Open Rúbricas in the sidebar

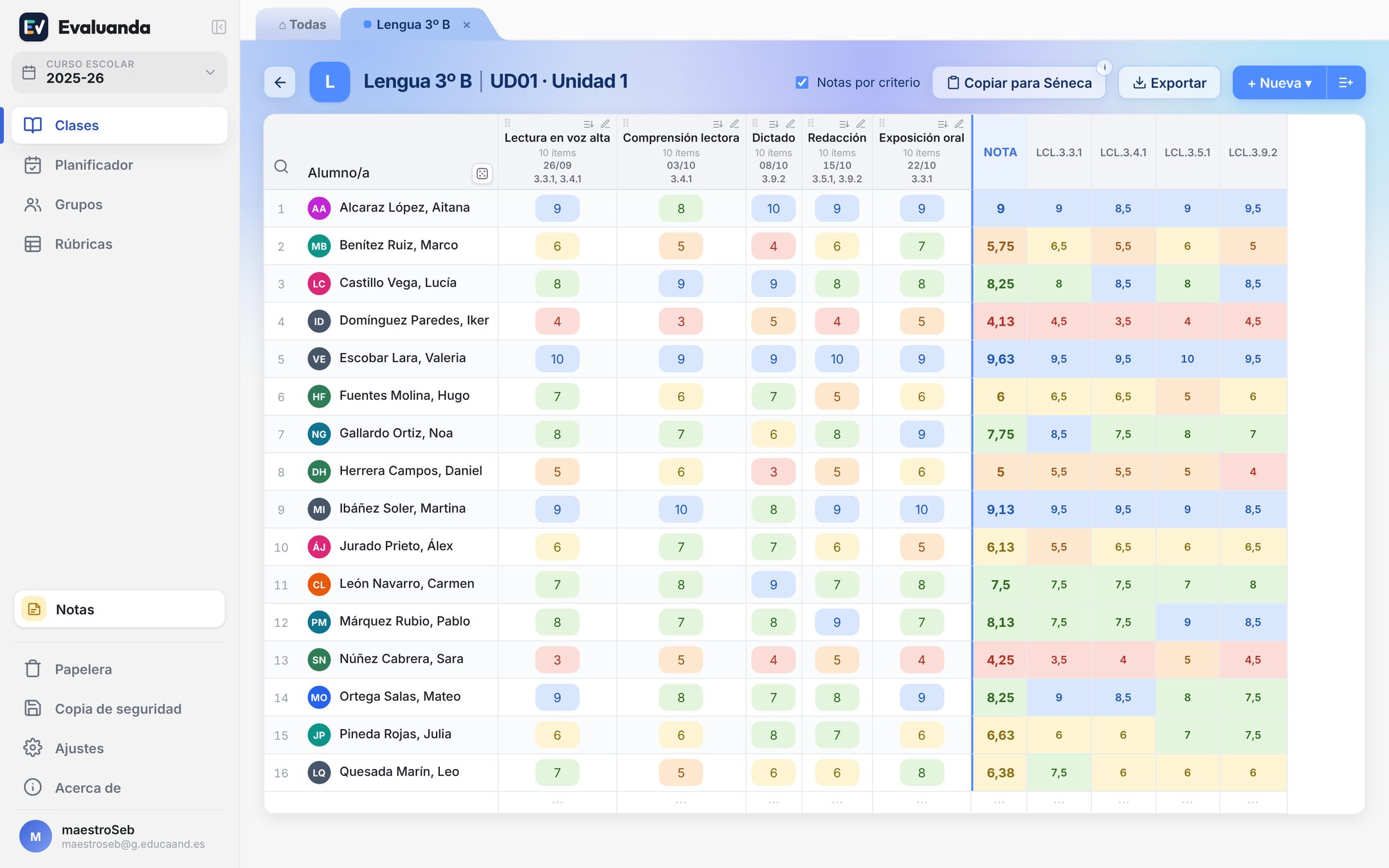coord(120,244)
